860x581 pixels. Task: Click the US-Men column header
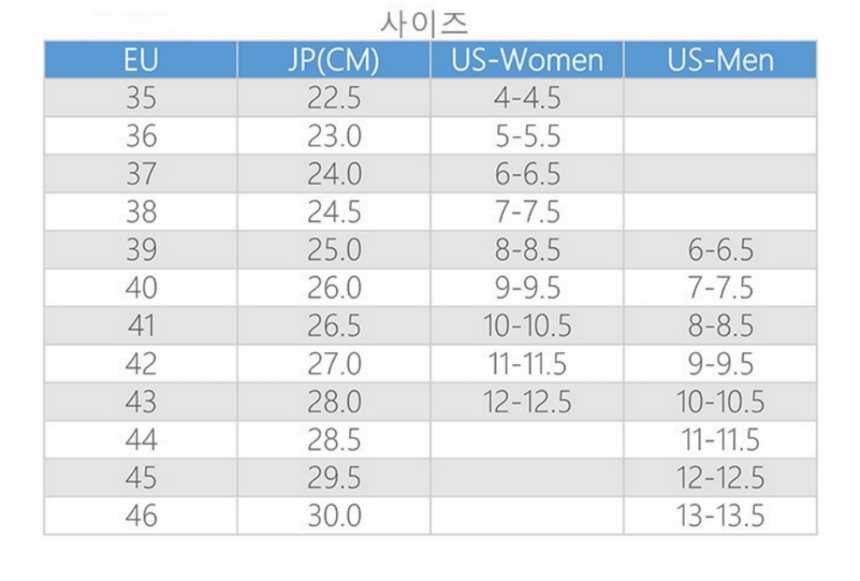click(x=720, y=60)
